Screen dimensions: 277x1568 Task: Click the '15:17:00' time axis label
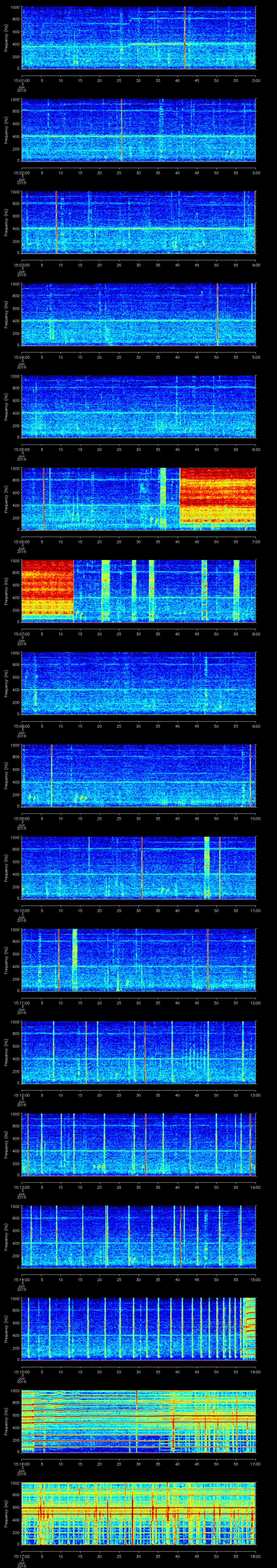coord(21,1556)
